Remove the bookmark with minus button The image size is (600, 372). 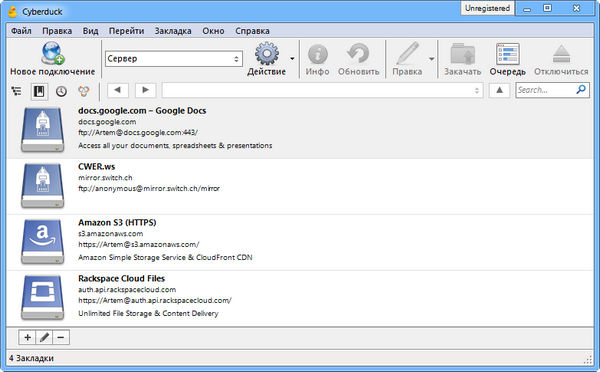pos(61,337)
